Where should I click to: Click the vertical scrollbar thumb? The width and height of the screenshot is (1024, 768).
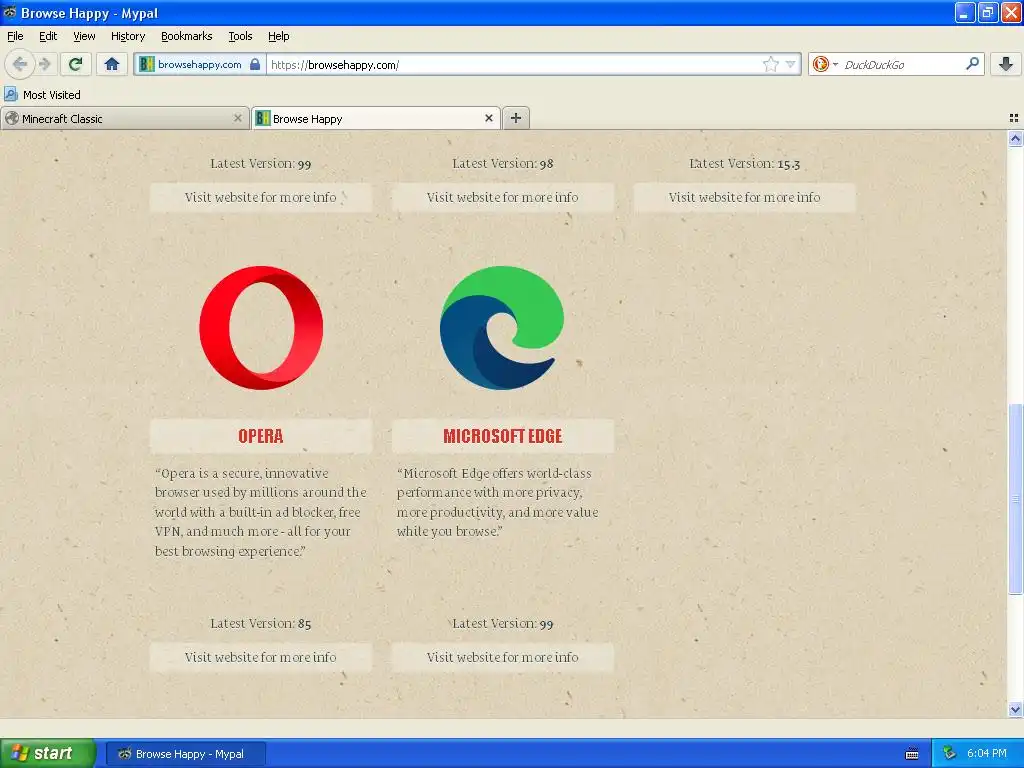(x=1015, y=500)
